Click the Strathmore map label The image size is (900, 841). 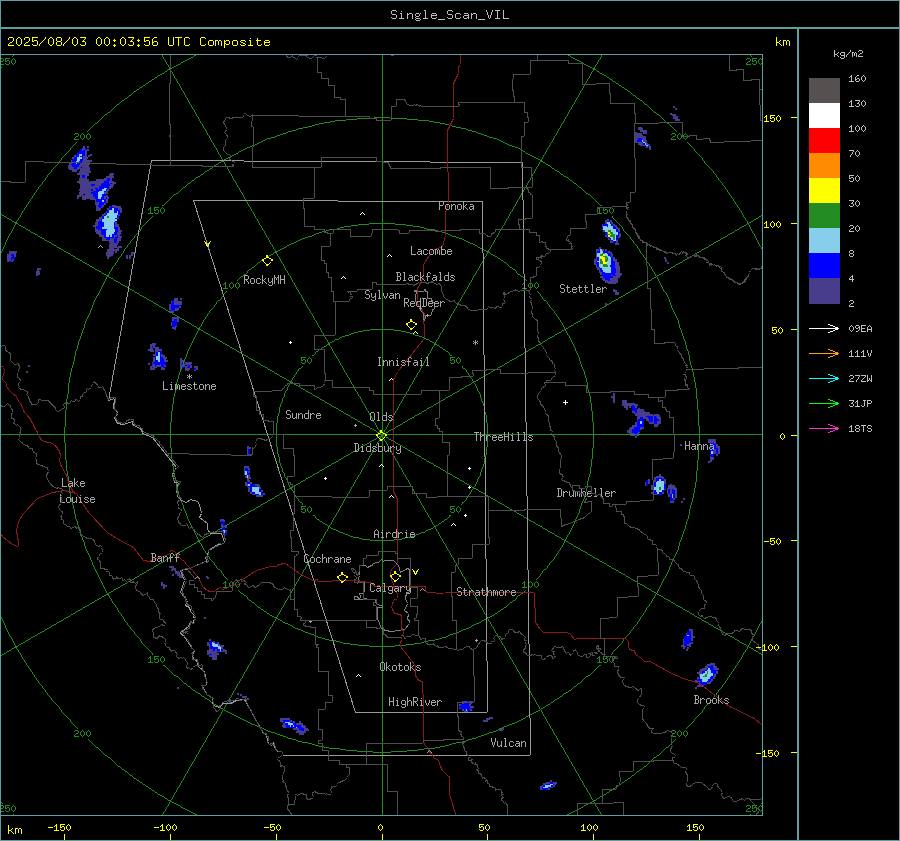[x=486, y=592]
